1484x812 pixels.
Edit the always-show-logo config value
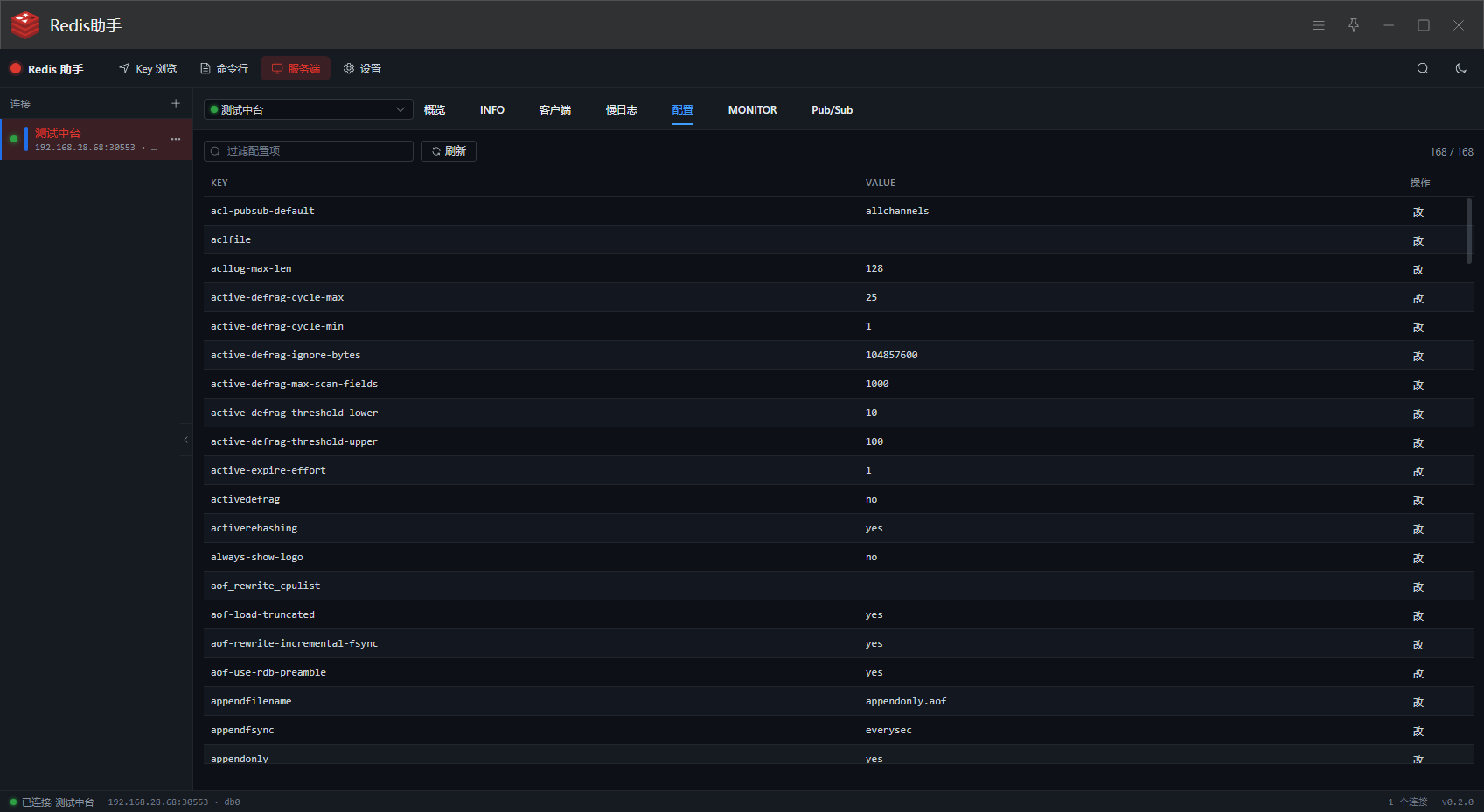tap(1418, 558)
